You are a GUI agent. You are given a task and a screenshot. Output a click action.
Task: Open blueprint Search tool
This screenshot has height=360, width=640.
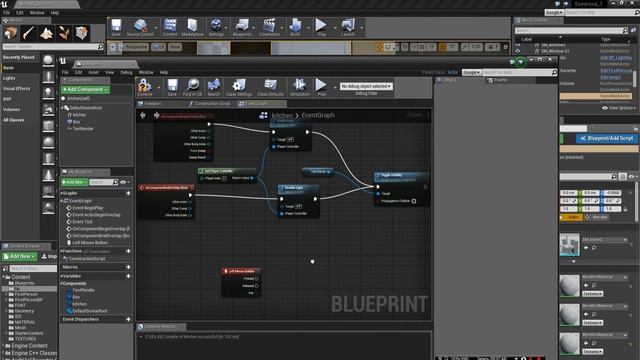click(213, 87)
